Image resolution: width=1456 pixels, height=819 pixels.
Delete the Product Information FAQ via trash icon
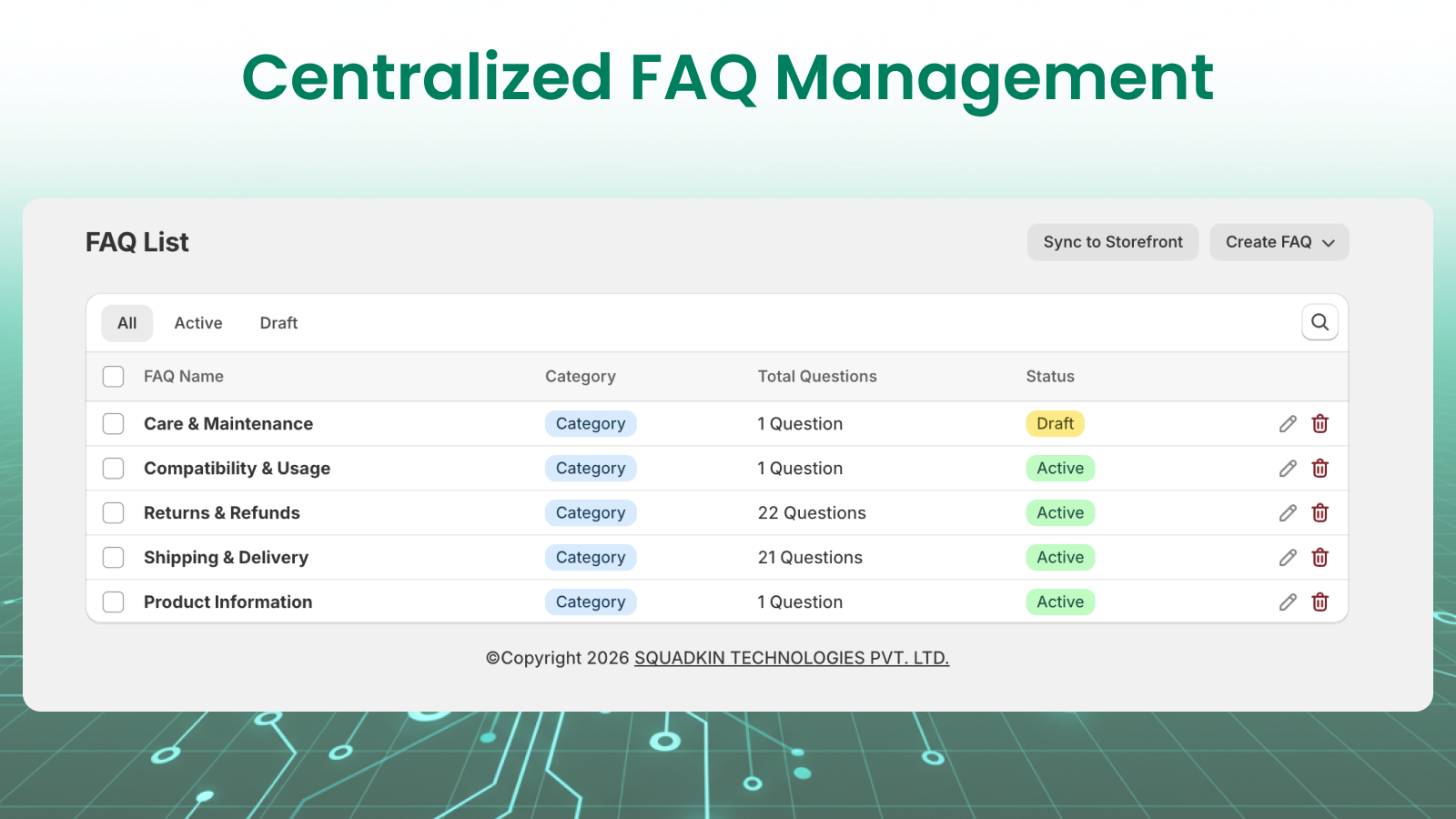(x=1319, y=602)
